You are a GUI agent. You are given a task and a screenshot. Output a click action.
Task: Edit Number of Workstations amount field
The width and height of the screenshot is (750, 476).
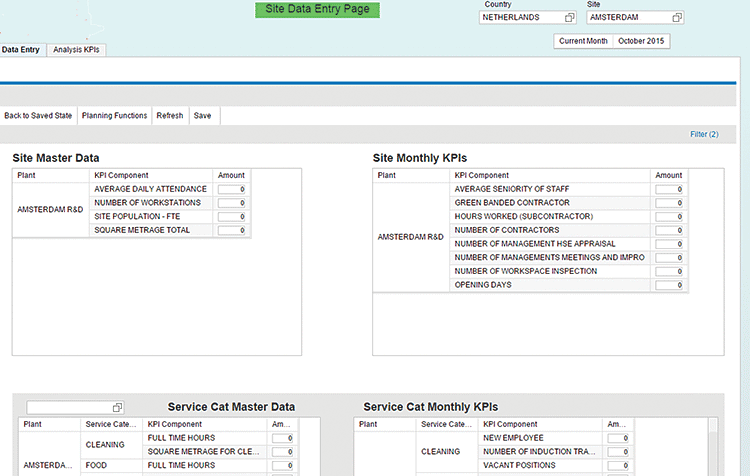232,203
